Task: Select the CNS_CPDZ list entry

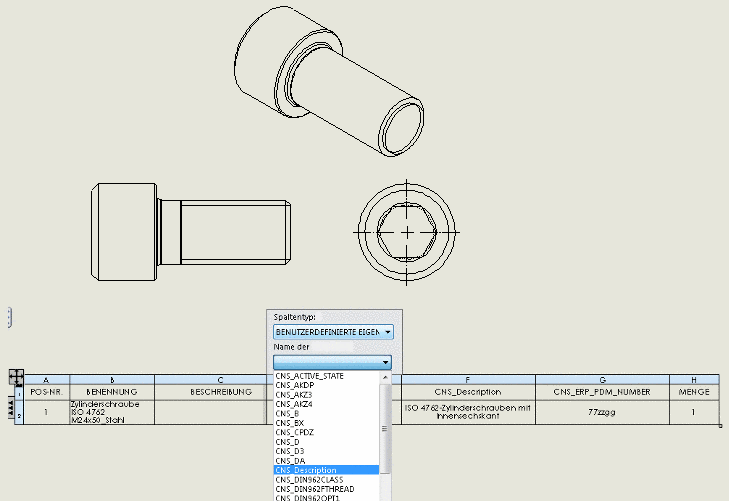Action: [295, 432]
